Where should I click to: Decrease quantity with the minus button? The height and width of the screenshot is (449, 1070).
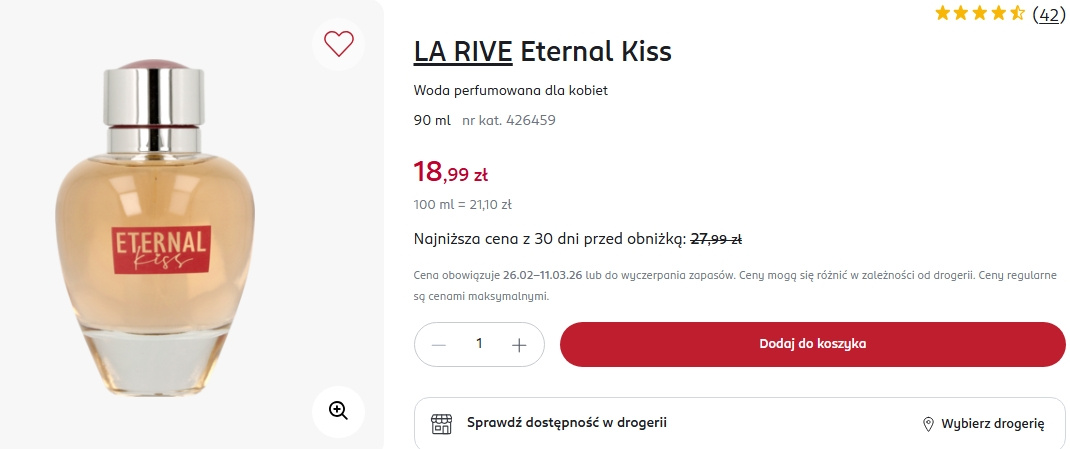click(x=439, y=344)
